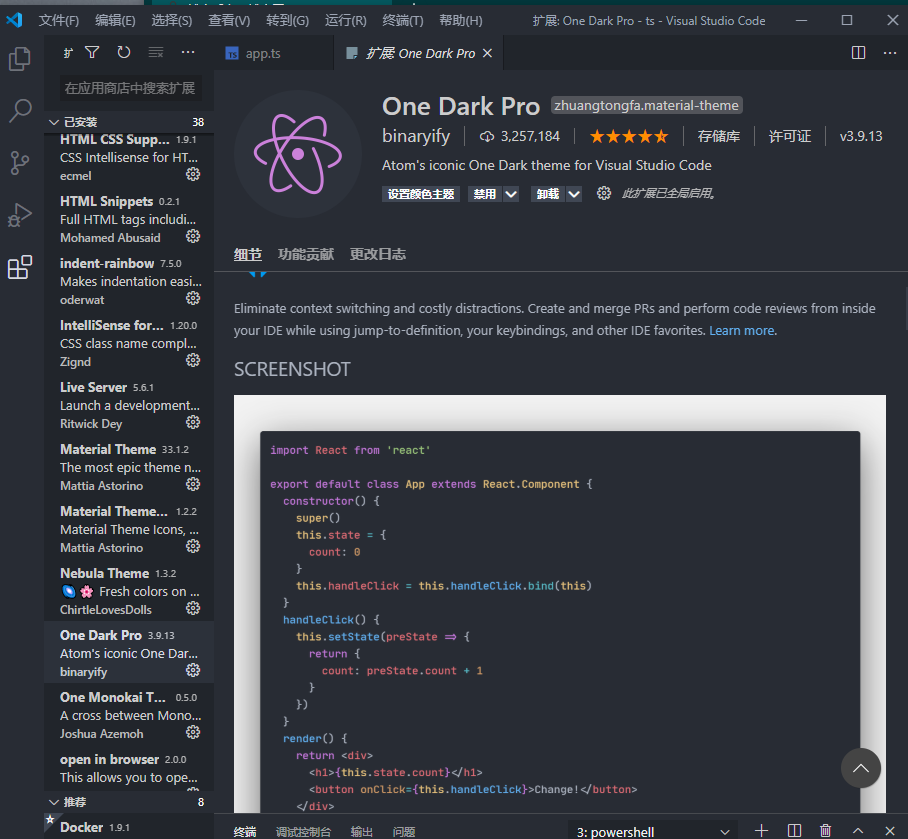Focus the extension marketplace search box

pyautogui.click(x=130, y=88)
